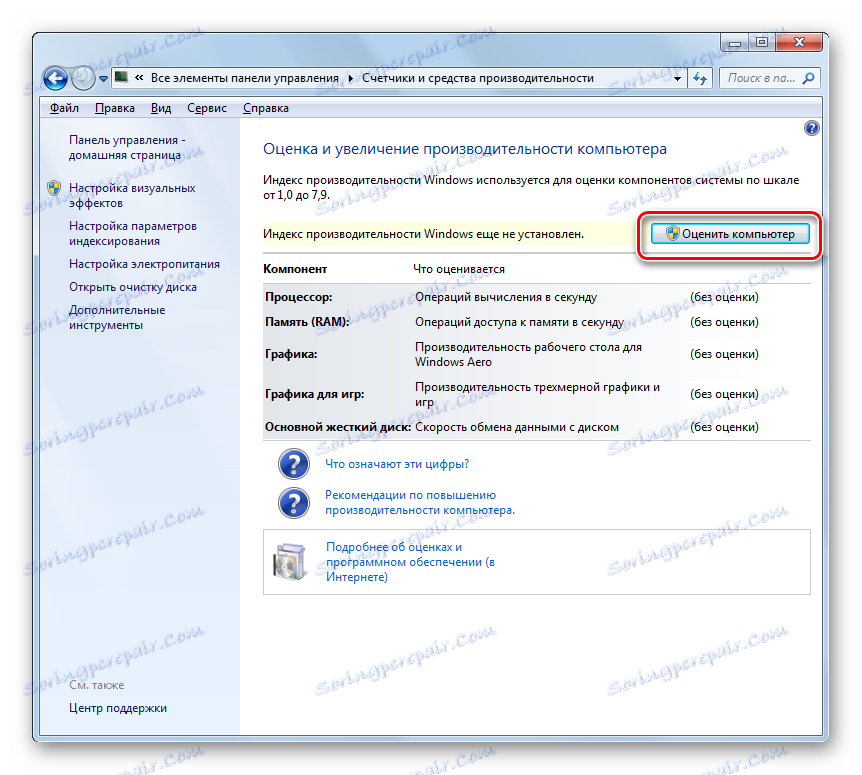
Task: Click the double chevron in the address bar
Action: coord(139,78)
